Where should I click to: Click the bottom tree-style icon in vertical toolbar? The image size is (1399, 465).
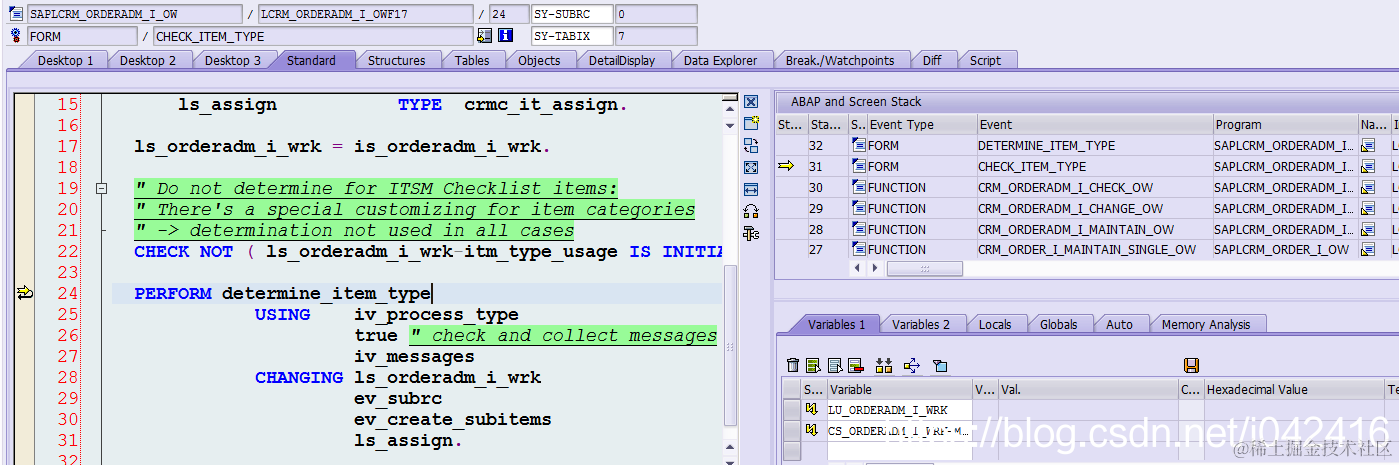tap(751, 233)
